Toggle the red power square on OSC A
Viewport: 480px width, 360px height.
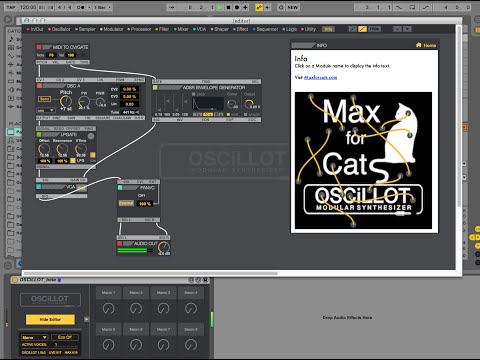[39, 86]
